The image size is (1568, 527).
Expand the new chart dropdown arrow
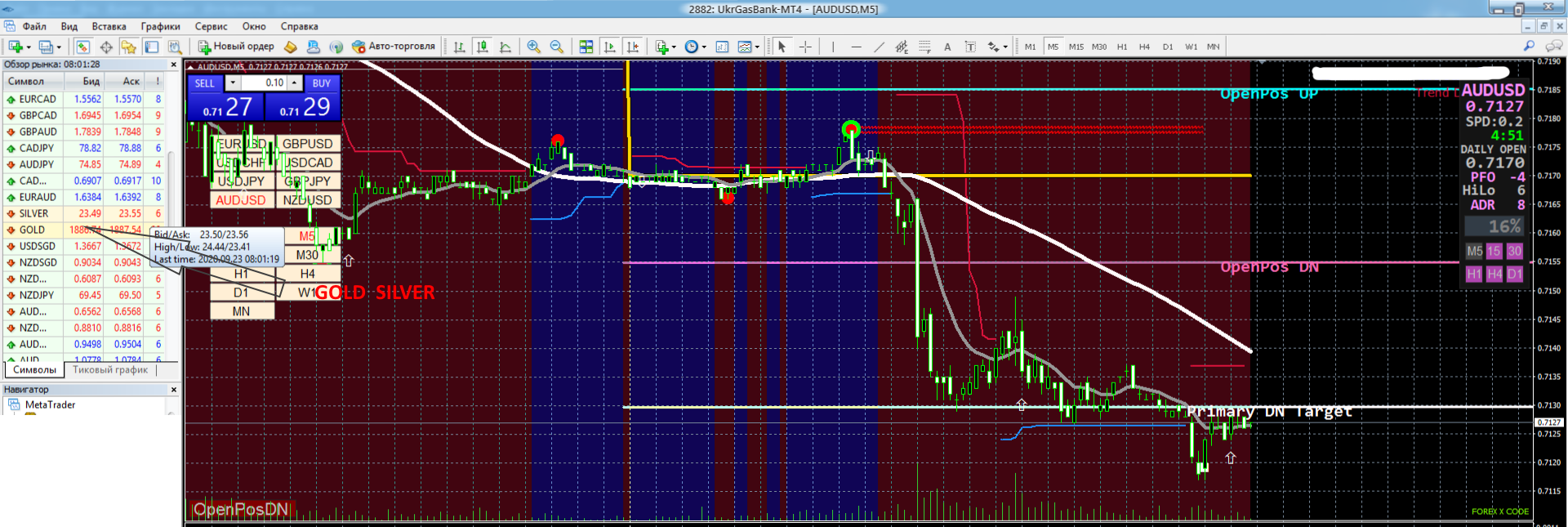(29, 47)
